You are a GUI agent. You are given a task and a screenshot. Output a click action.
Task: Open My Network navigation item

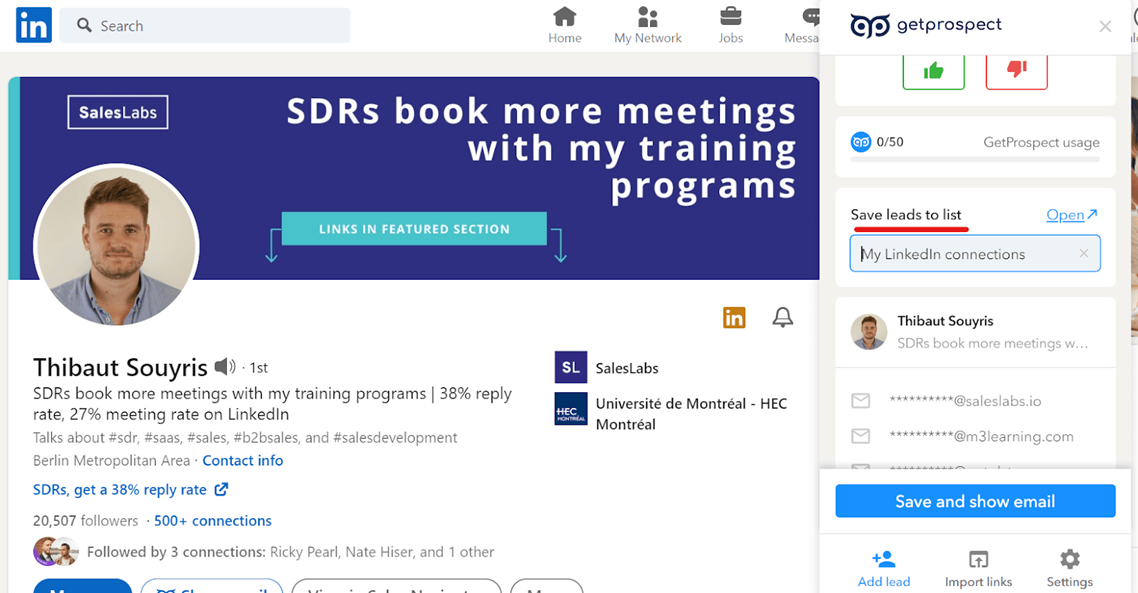tap(647, 25)
